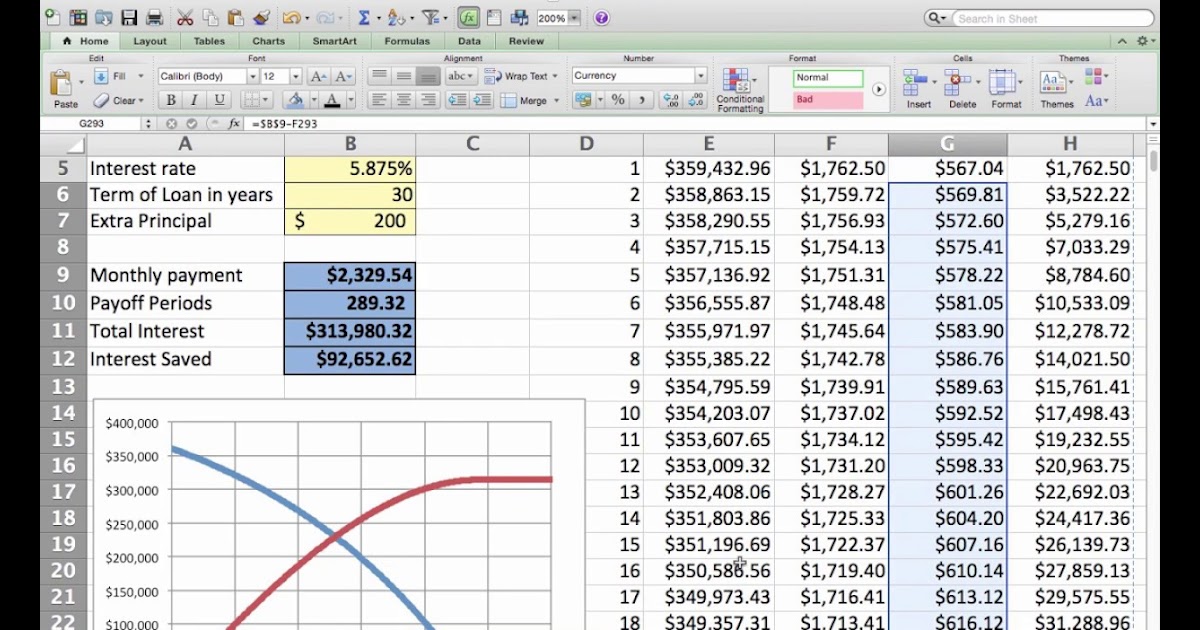This screenshot has height=630, width=1200.
Task: Save workbook with floppy disk icon
Action: pos(129,17)
